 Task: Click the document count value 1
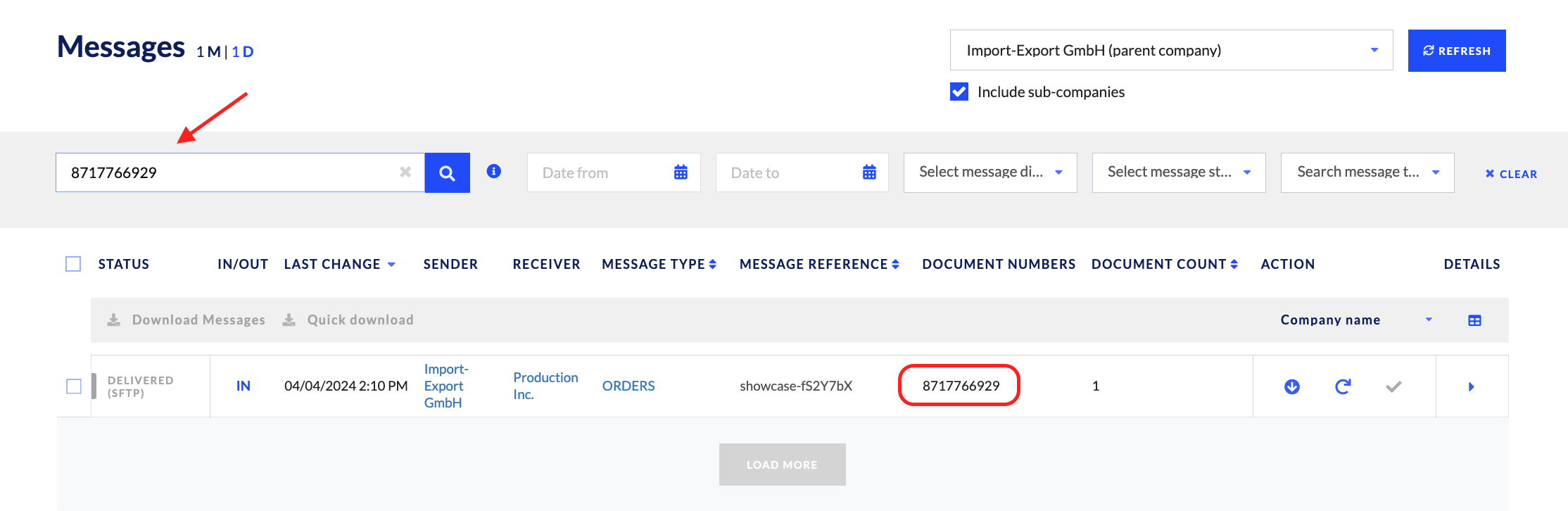pos(1096,386)
